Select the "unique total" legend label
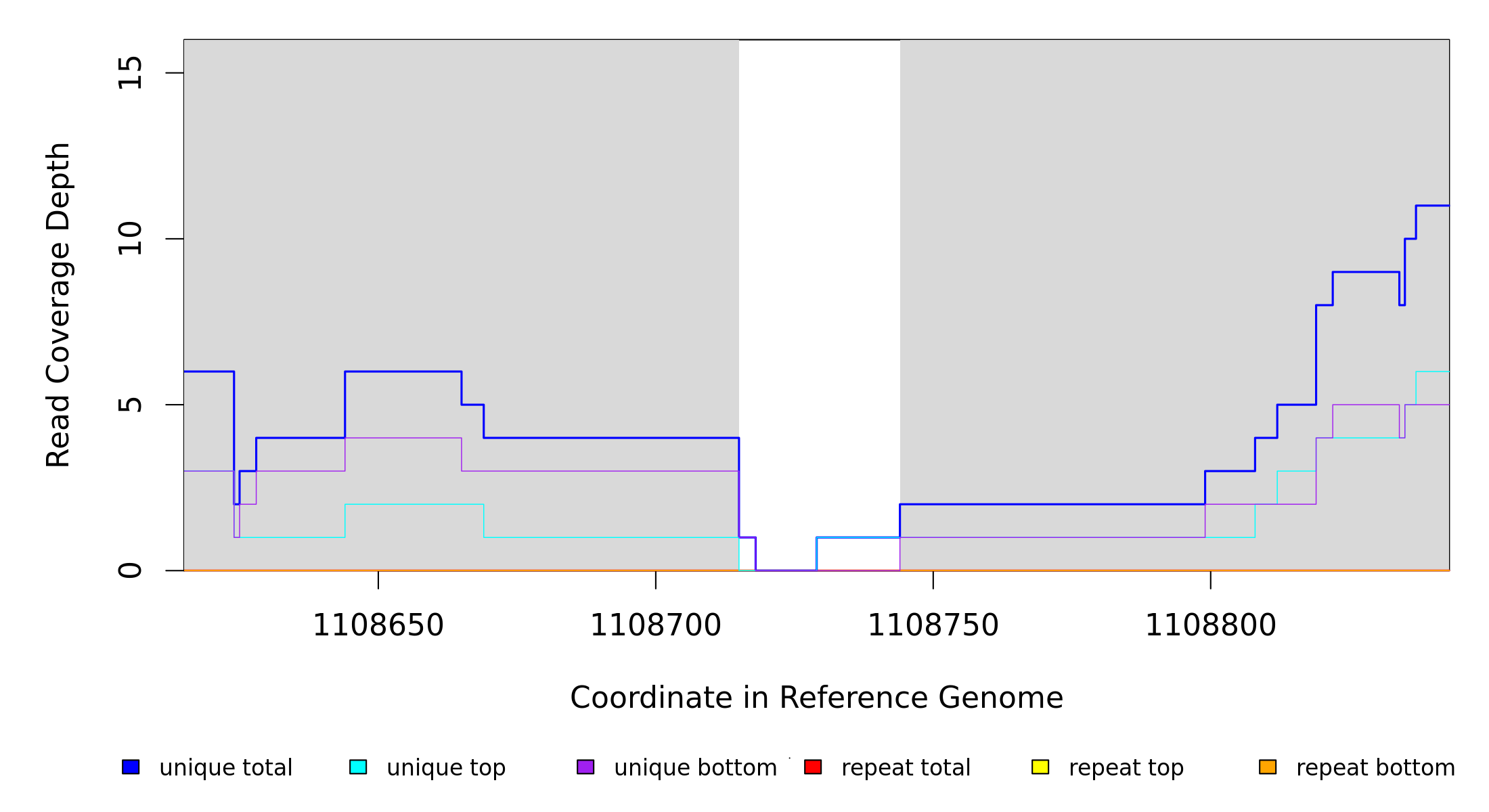Screen dimensions: 1489x812 pyautogui.click(x=225, y=768)
